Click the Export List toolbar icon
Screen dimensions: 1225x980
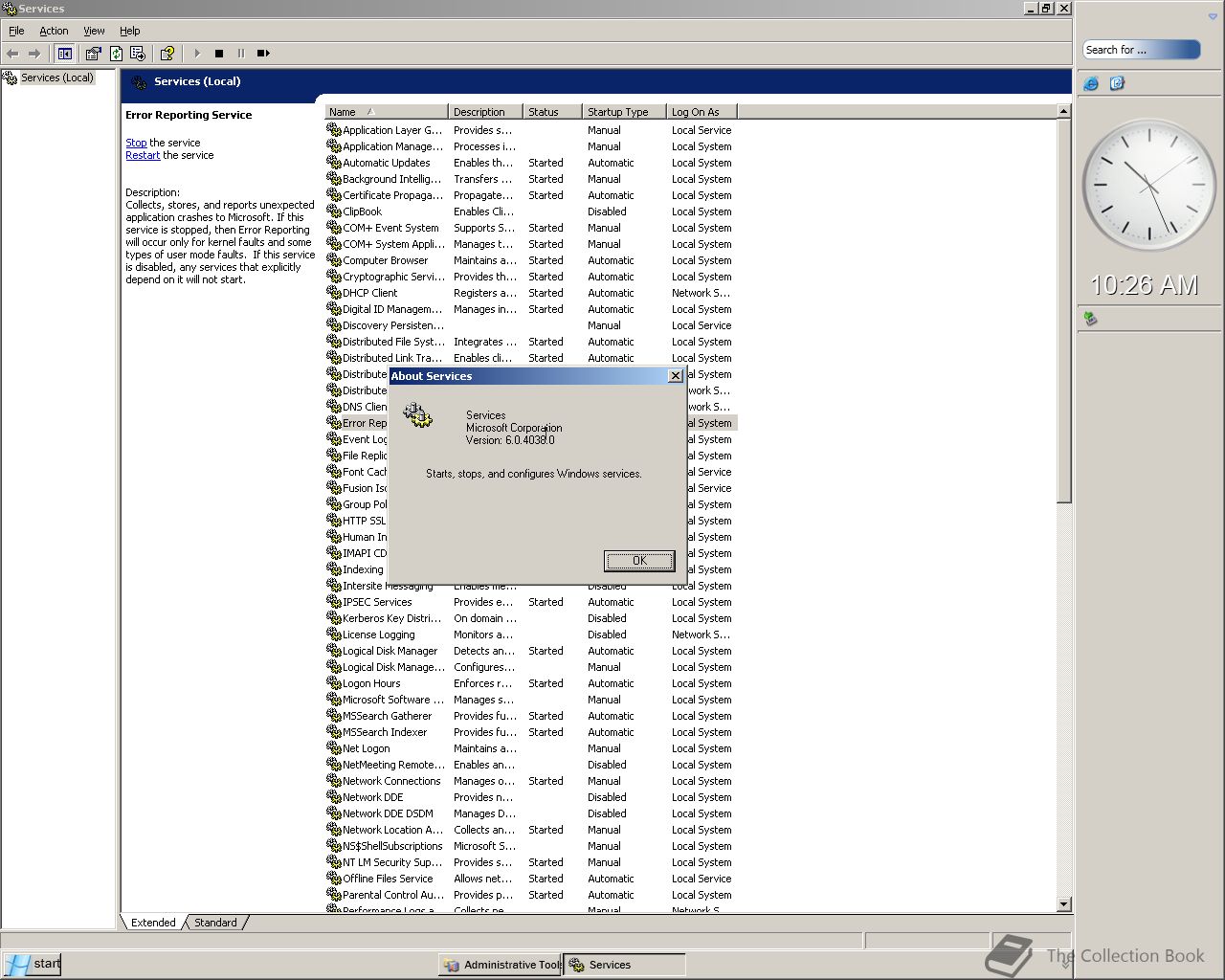(x=138, y=54)
